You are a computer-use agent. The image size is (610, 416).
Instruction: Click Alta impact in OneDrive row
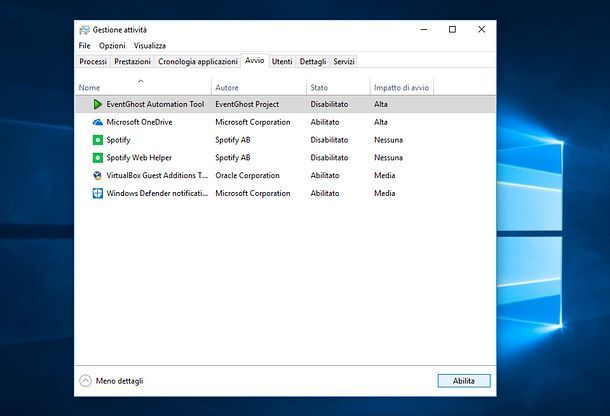[x=380, y=122]
